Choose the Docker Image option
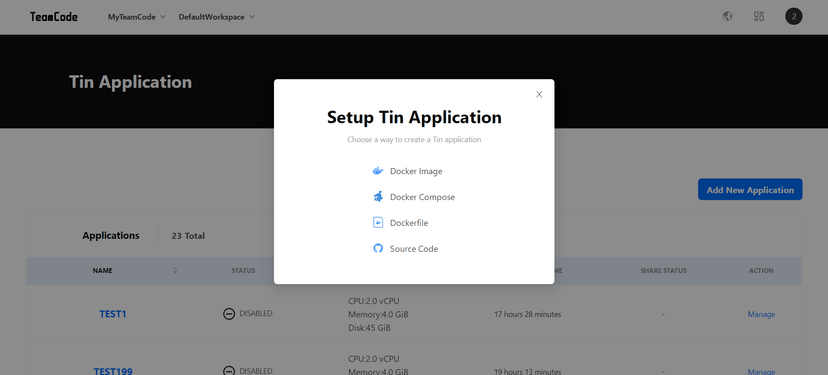 [407, 171]
